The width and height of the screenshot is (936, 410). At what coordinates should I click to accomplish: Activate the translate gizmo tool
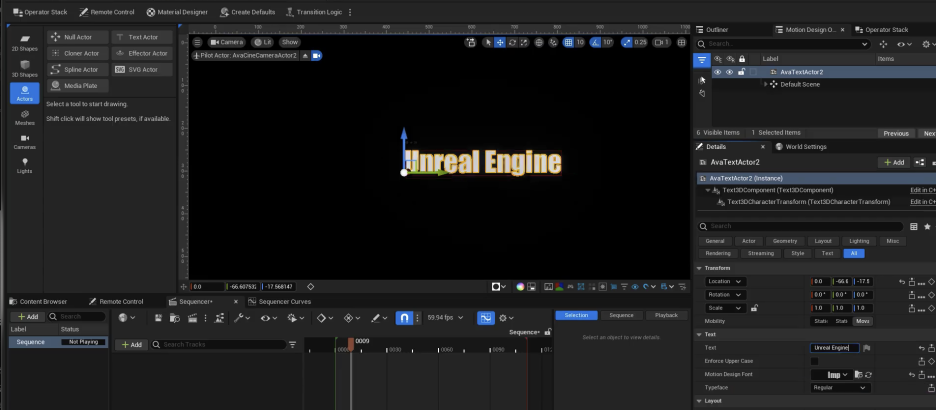tap(500, 42)
